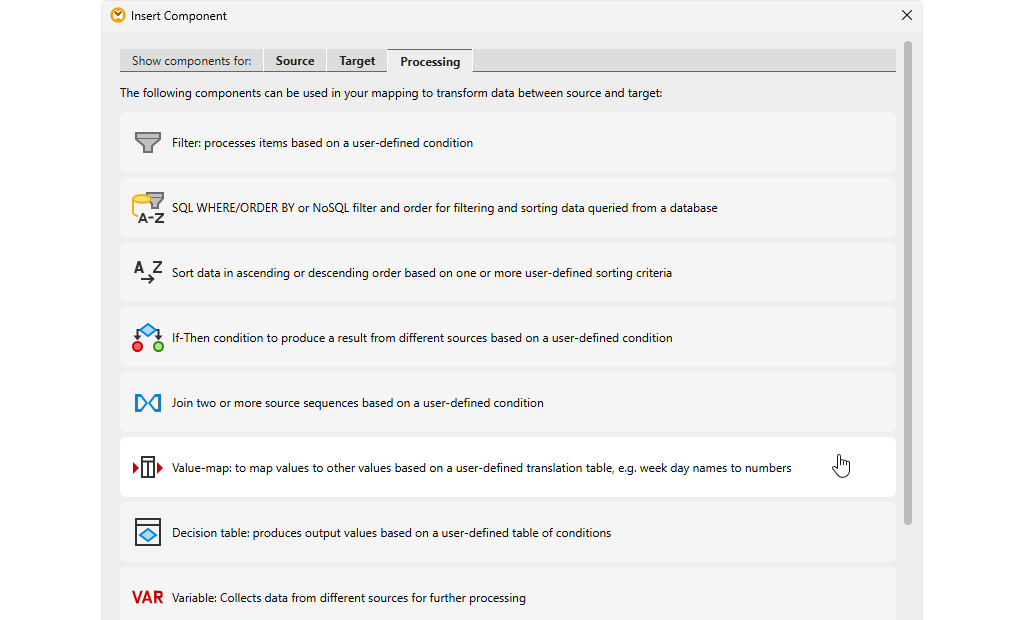The image size is (1025, 620).
Task: Open the Target tab
Action: (x=357, y=61)
